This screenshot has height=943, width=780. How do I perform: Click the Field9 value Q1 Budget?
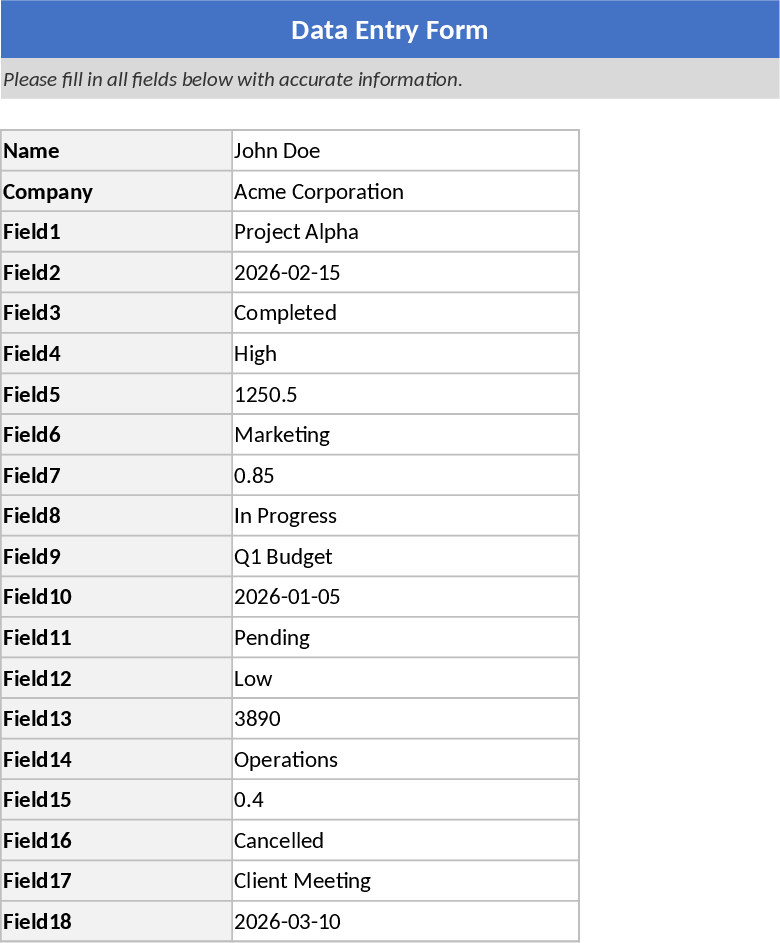[405, 557]
